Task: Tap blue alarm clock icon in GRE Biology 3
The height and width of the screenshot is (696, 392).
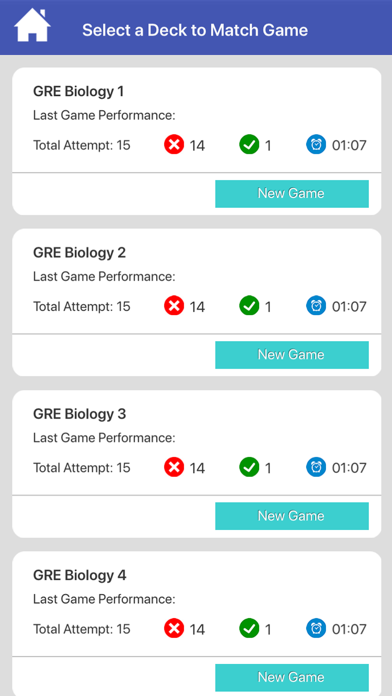Action: tap(316, 467)
